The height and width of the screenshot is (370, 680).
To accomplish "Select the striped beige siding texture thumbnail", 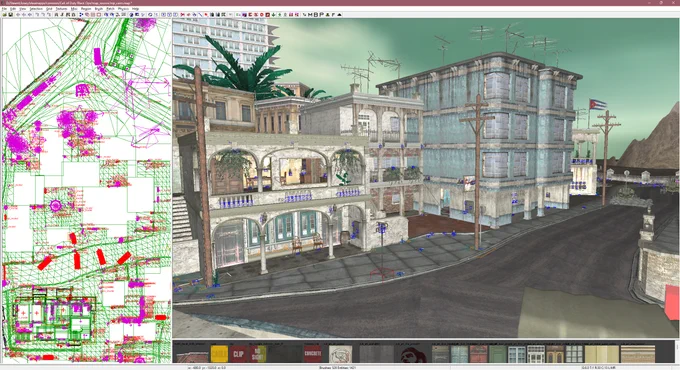I will click(638, 354).
